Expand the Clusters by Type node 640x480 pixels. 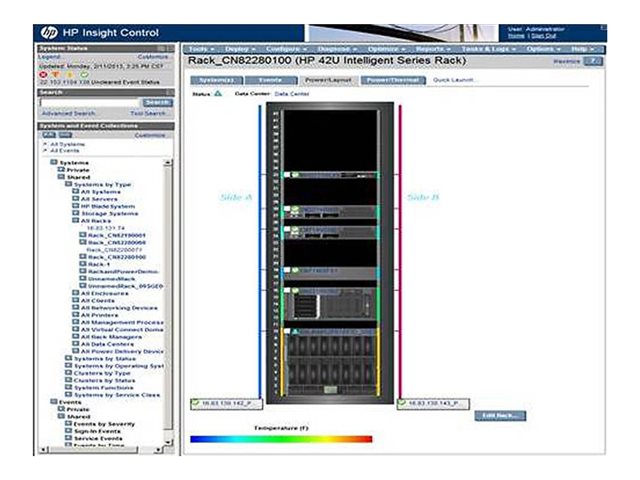(x=68, y=373)
